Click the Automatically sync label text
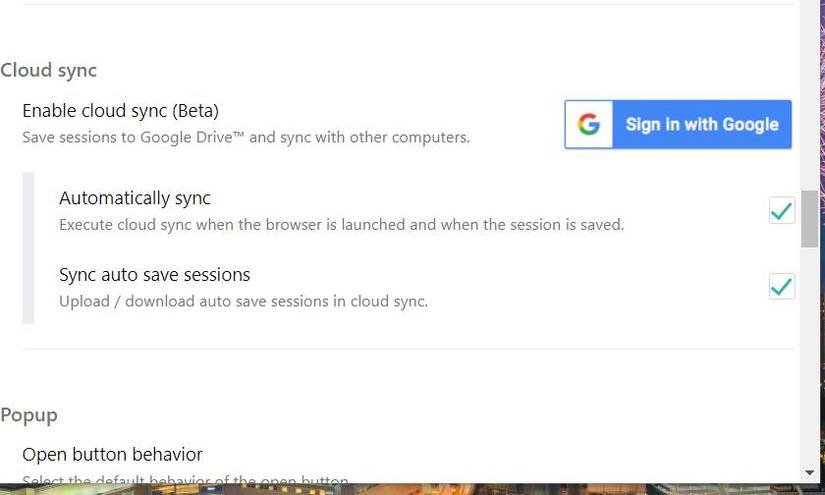825x495 pixels. pyautogui.click(x=135, y=198)
